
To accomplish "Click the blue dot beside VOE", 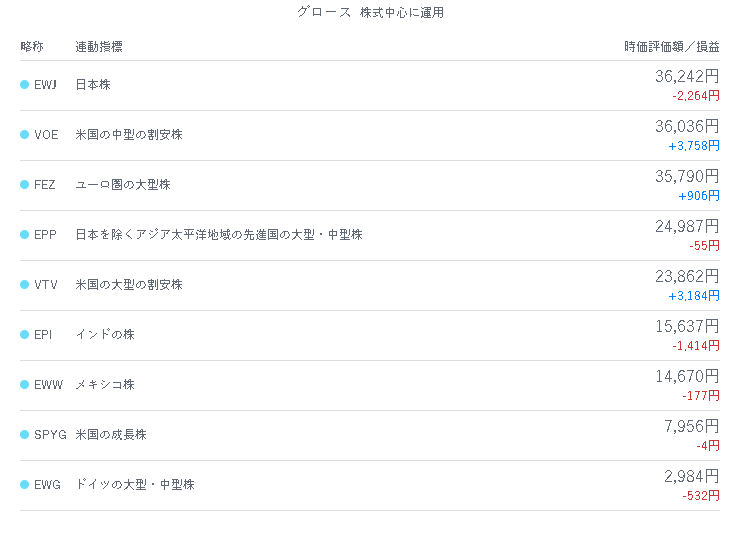I will (25, 135).
